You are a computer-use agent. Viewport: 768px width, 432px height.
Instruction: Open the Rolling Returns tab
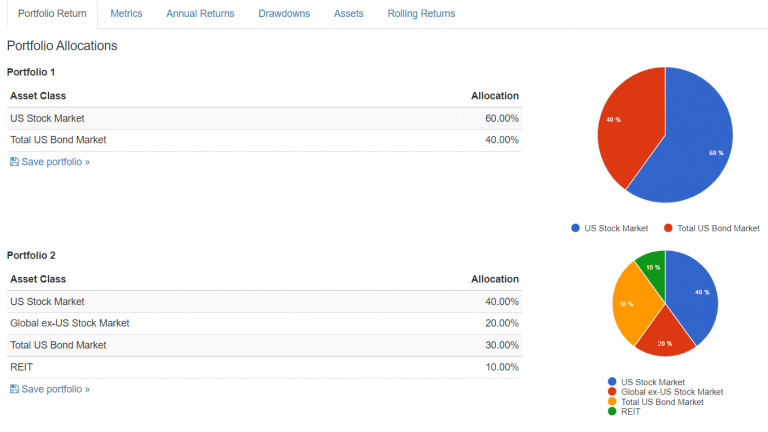tap(421, 14)
